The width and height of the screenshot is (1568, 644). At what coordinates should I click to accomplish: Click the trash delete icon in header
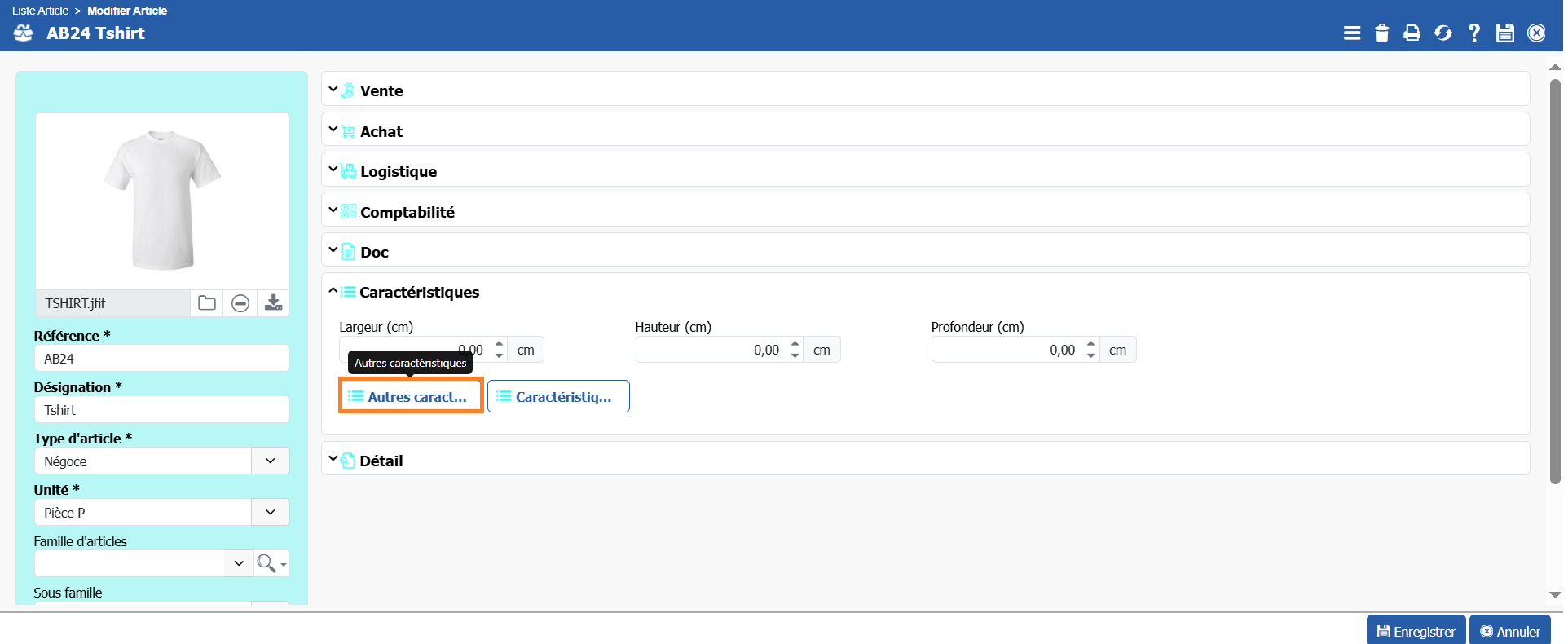tap(1381, 33)
